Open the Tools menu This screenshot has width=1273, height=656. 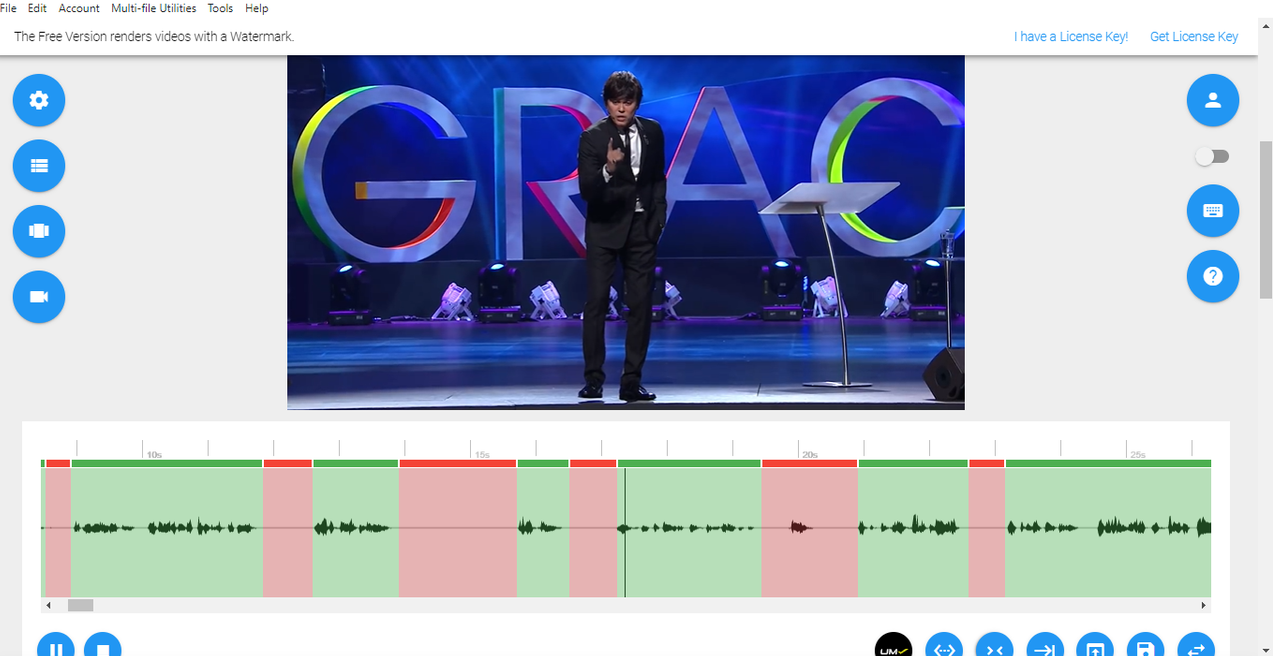click(220, 8)
